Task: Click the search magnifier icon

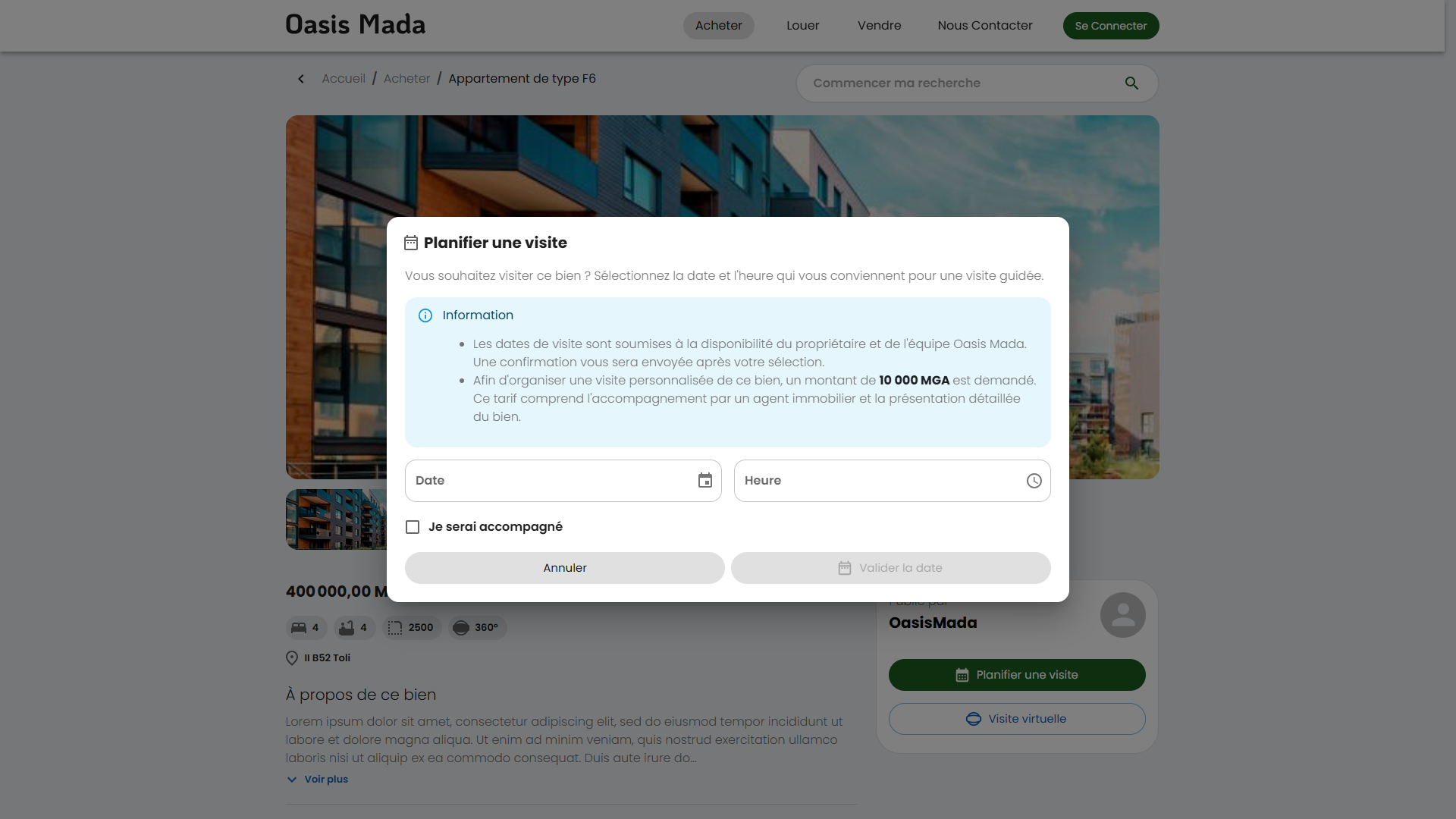Action: 1131,83
